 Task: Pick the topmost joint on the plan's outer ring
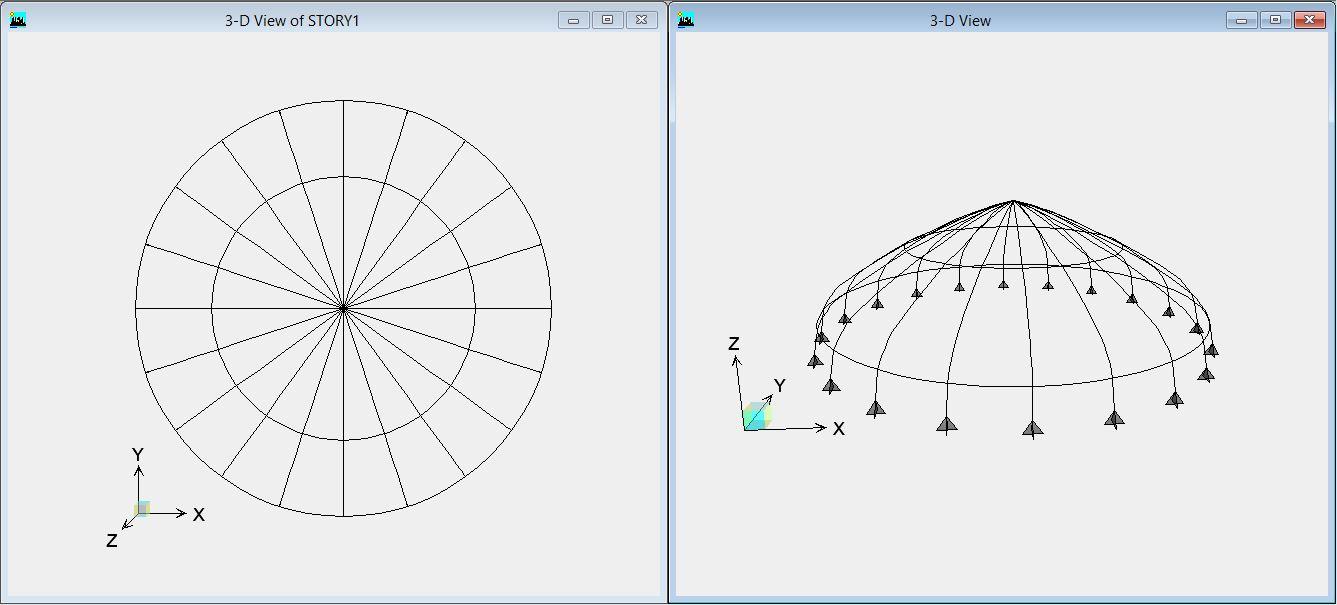point(344,101)
